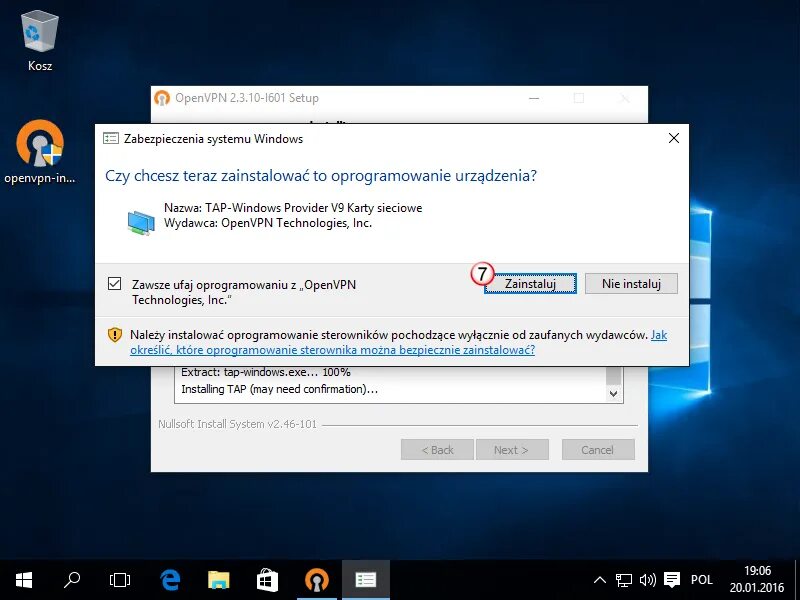Select 'Installing TAP (may need confirmation)' log line
This screenshot has width=800, height=600.
point(280,389)
